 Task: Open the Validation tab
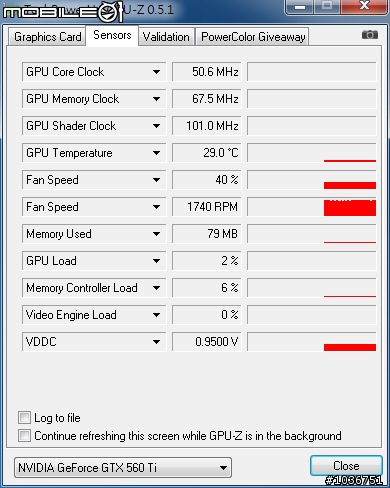coord(166,37)
